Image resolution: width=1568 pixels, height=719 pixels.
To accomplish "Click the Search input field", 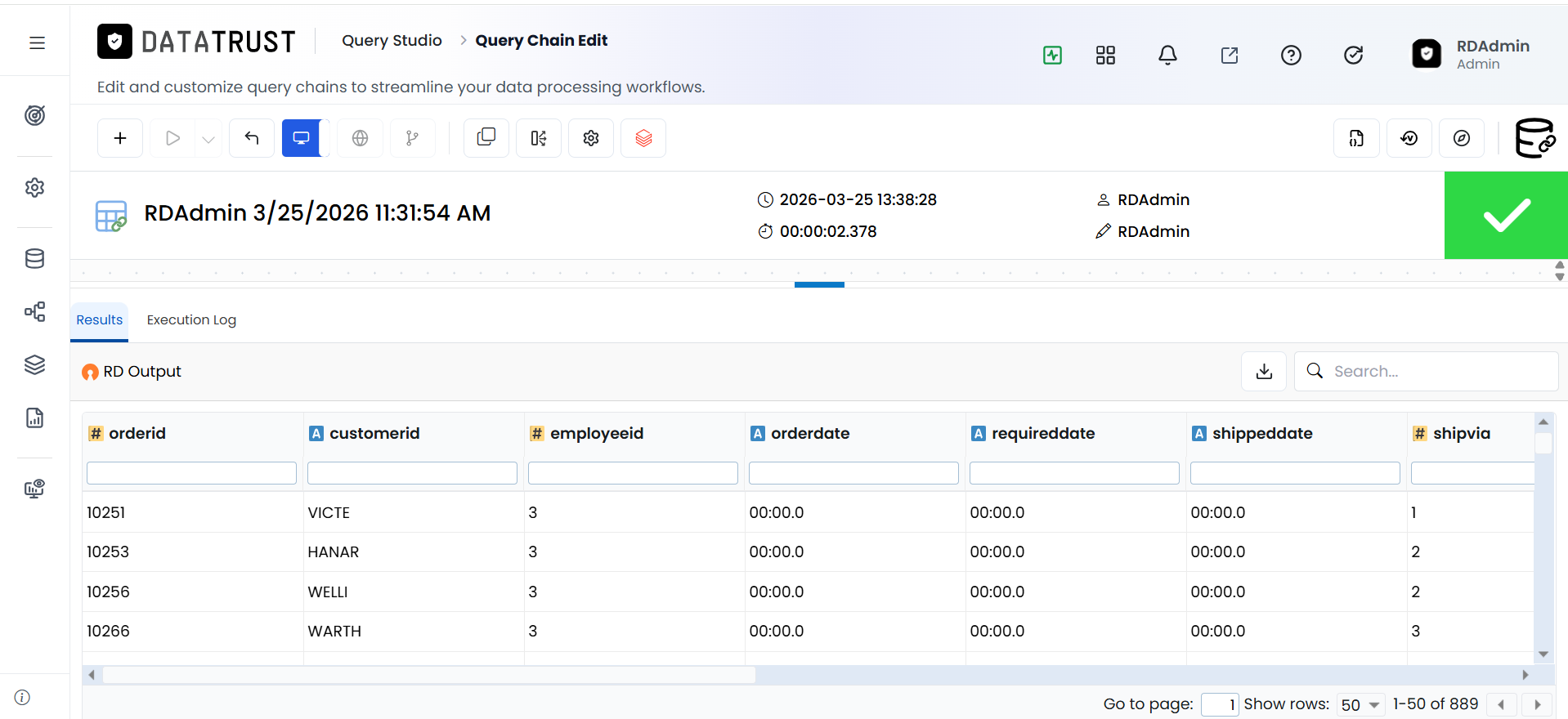I will tap(1427, 371).
